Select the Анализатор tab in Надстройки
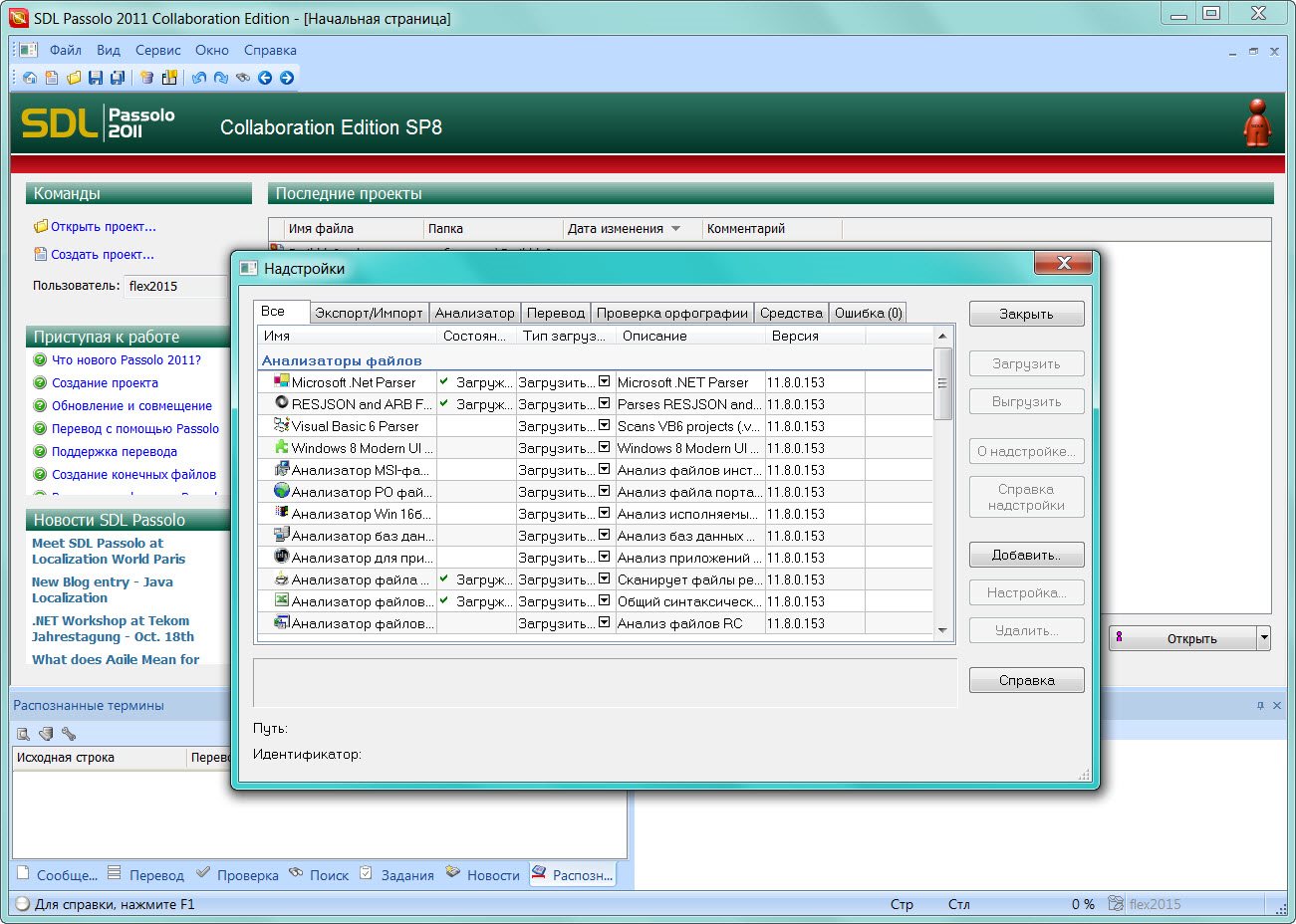 click(x=475, y=313)
